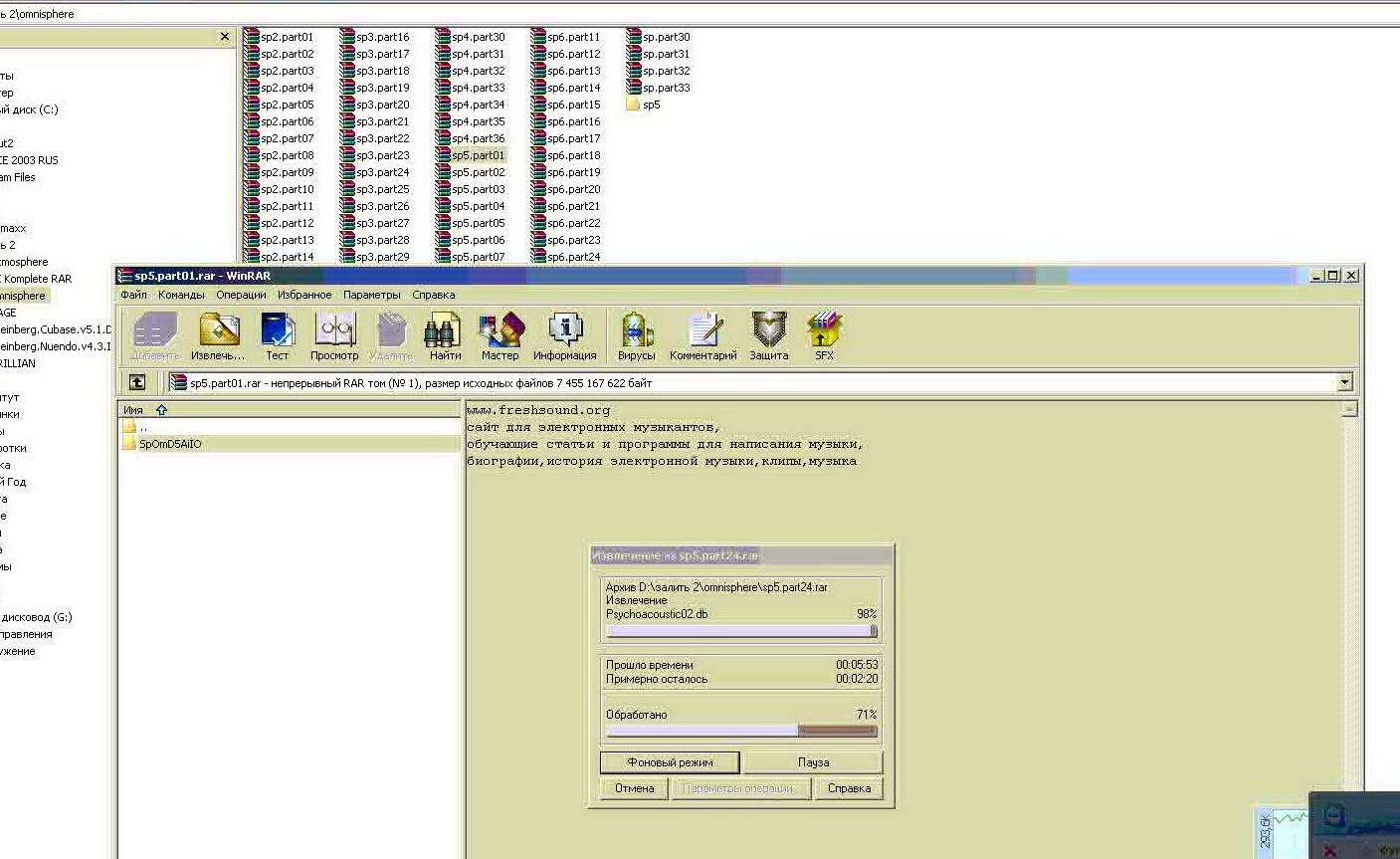This screenshot has height=859, width=1400.
Task: Open the Информация toolbar icon
Action: tap(564, 336)
